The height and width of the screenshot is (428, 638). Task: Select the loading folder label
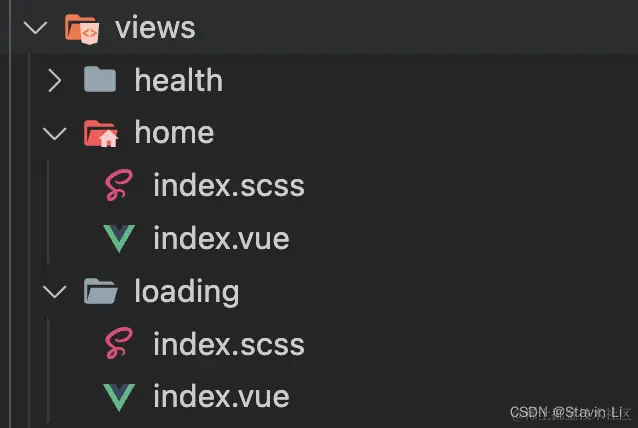(187, 292)
